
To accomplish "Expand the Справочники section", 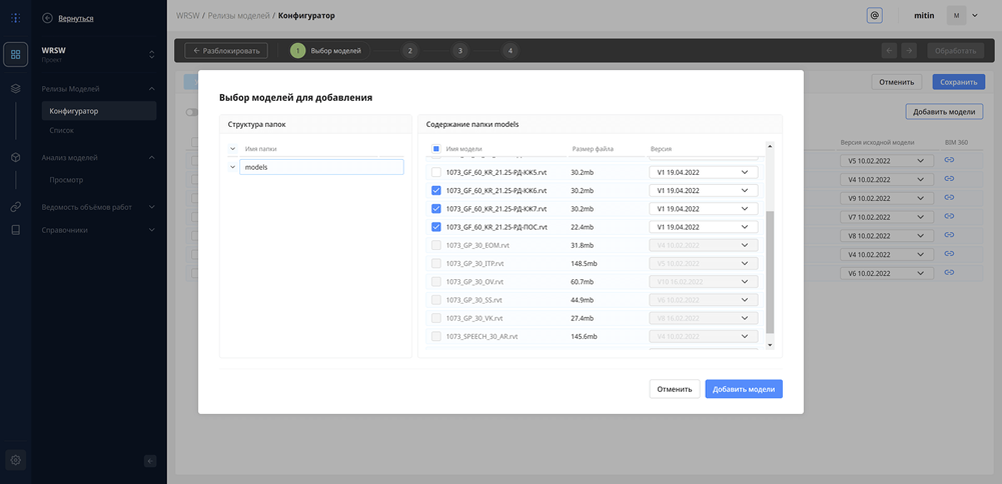I will pos(152,230).
